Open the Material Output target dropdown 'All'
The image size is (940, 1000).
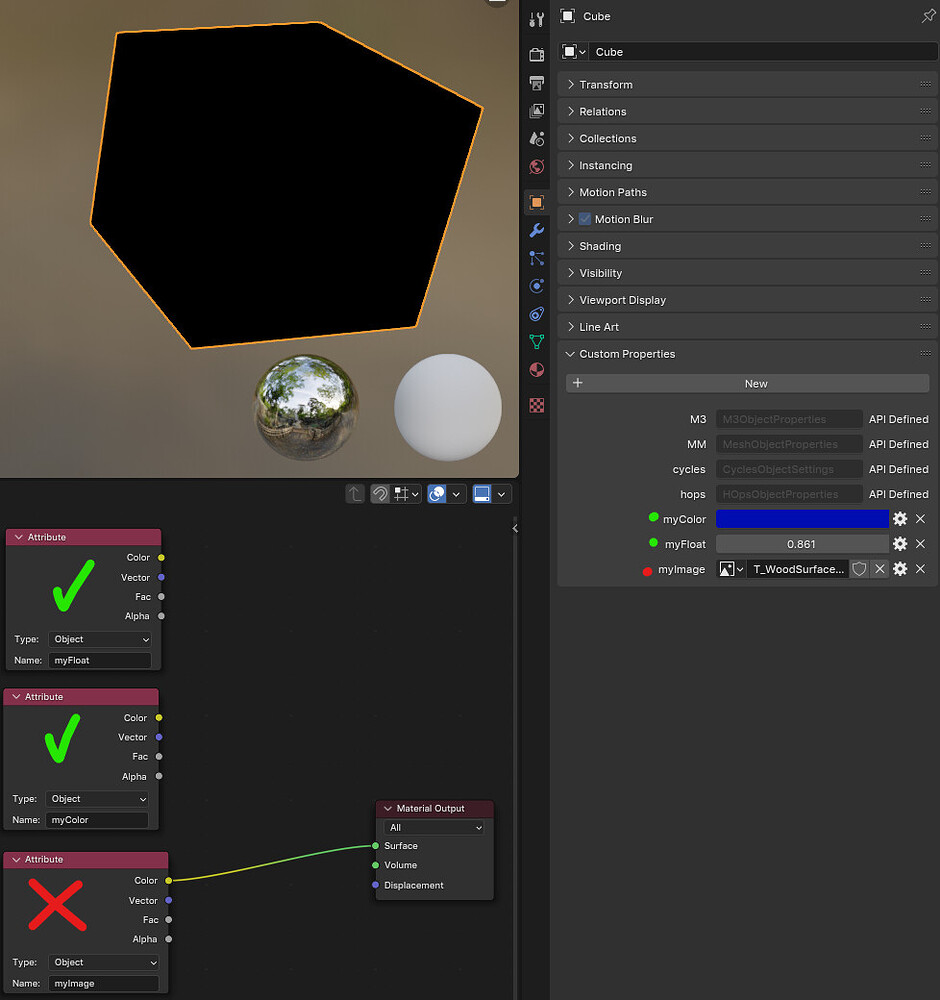pos(434,827)
